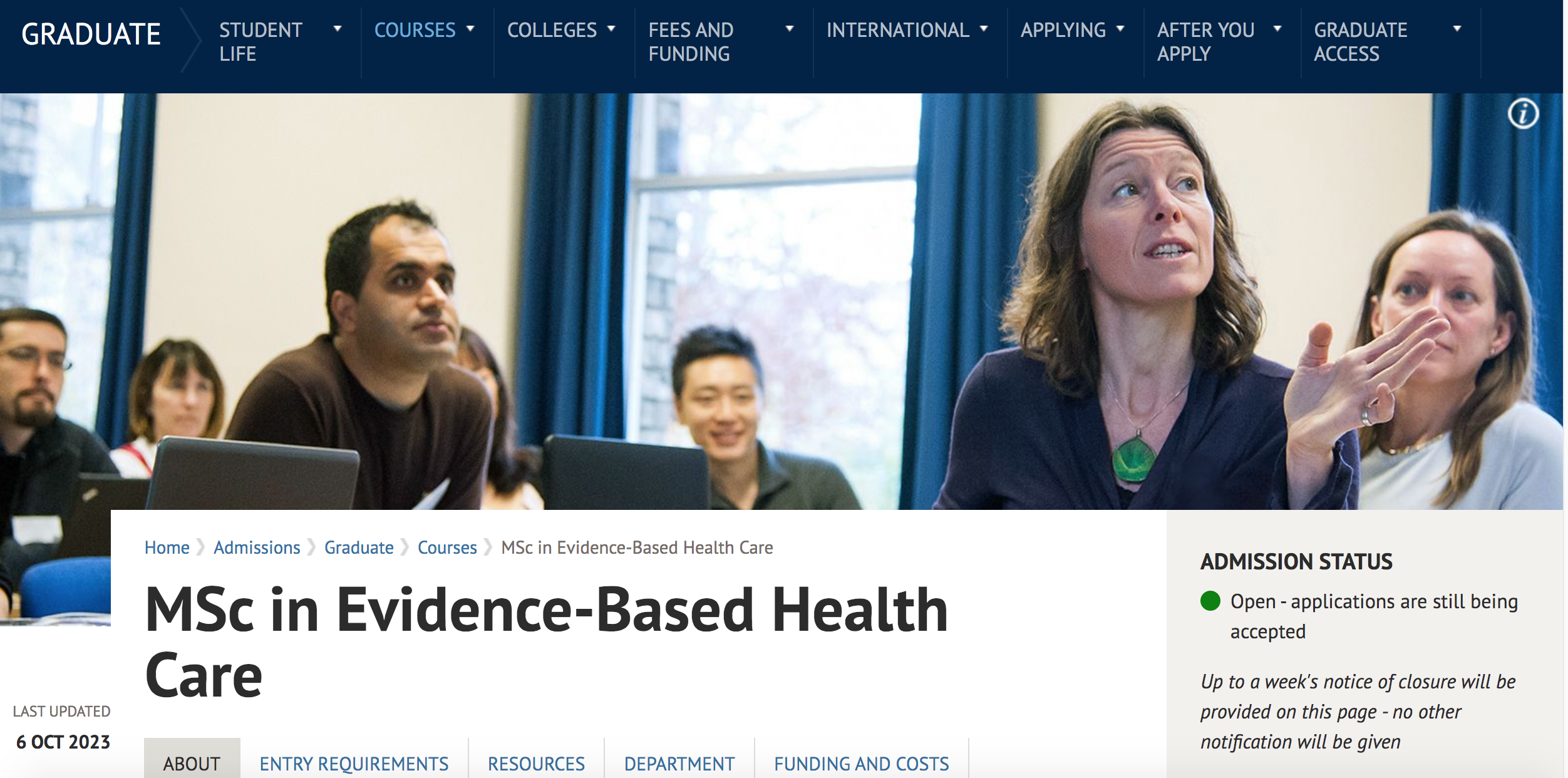The width and height of the screenshot is (1568, 778).
Task: Click the green admission status indicator dot
Action: 1210,601
